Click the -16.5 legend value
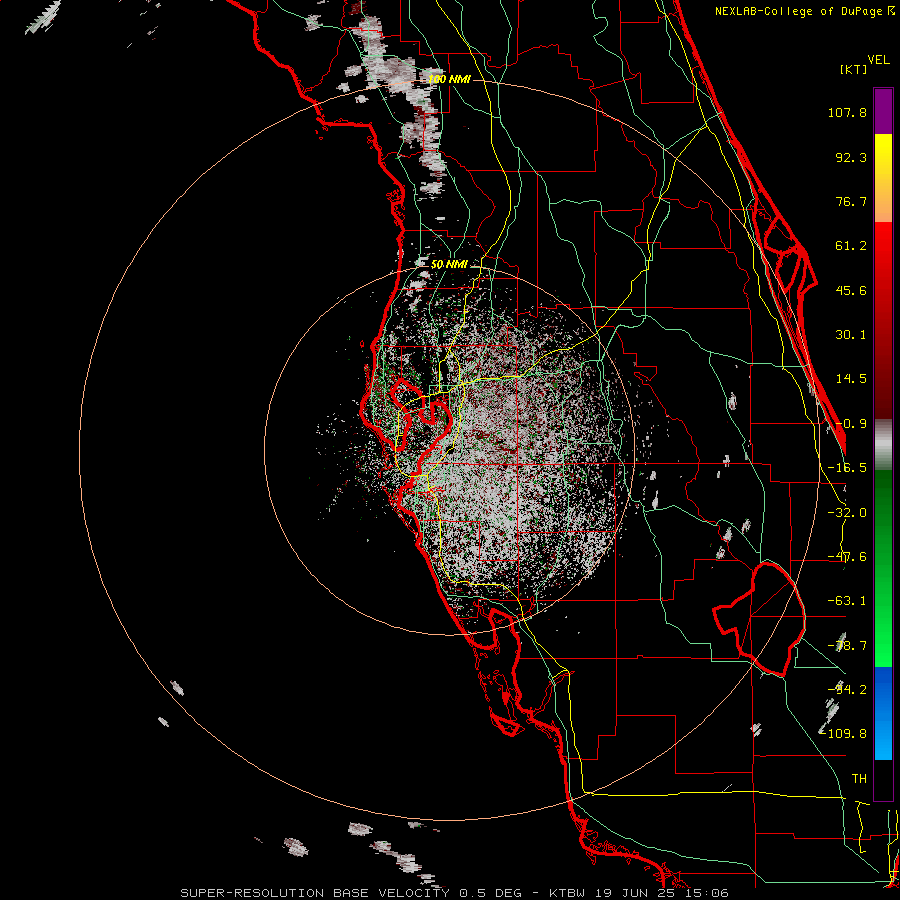This screenshot has width=900, height=900. 847,468
